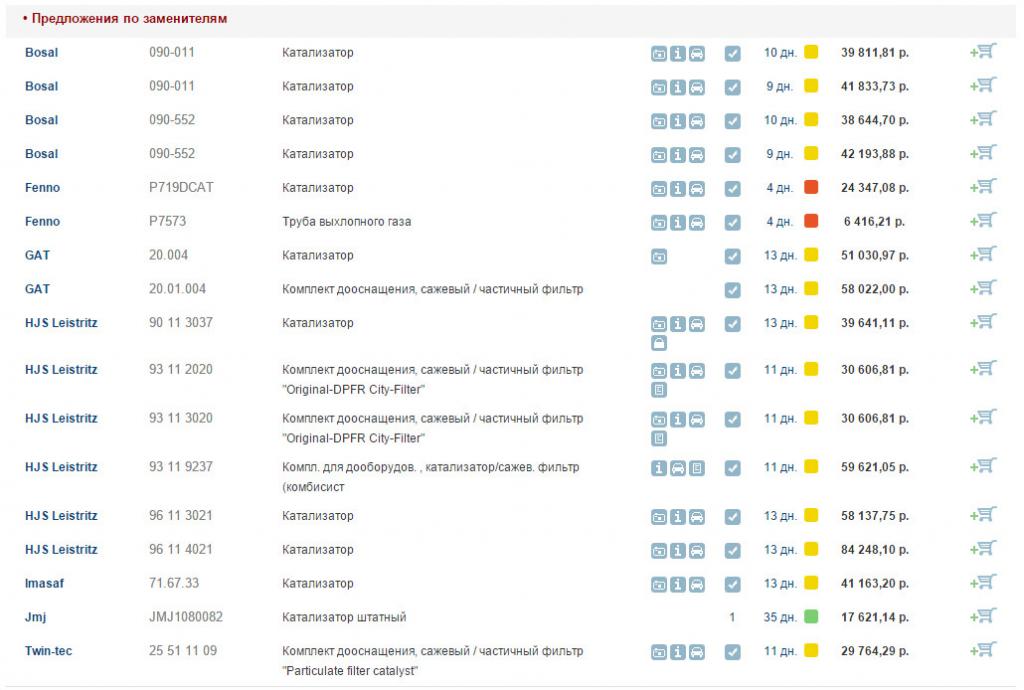Image resolution: width=1024 pixels, height=690 pixels.
Task: Toggle checkmark in Fenno P719DCAT row
Action: coord(733,189)
